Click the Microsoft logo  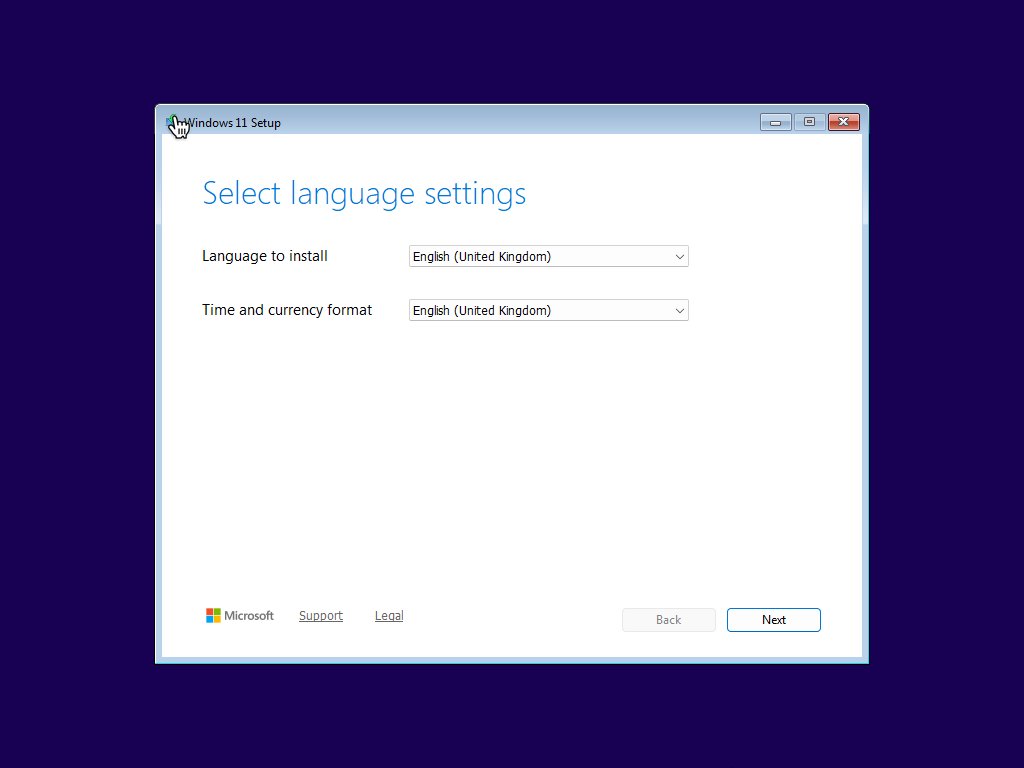(x=239, y=615)
